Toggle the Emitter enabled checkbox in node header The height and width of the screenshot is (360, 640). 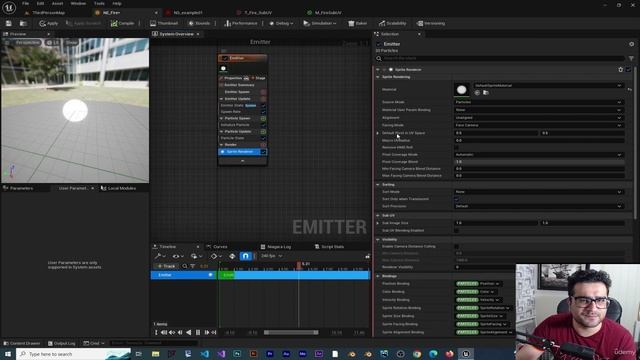(x=224, y=58)
